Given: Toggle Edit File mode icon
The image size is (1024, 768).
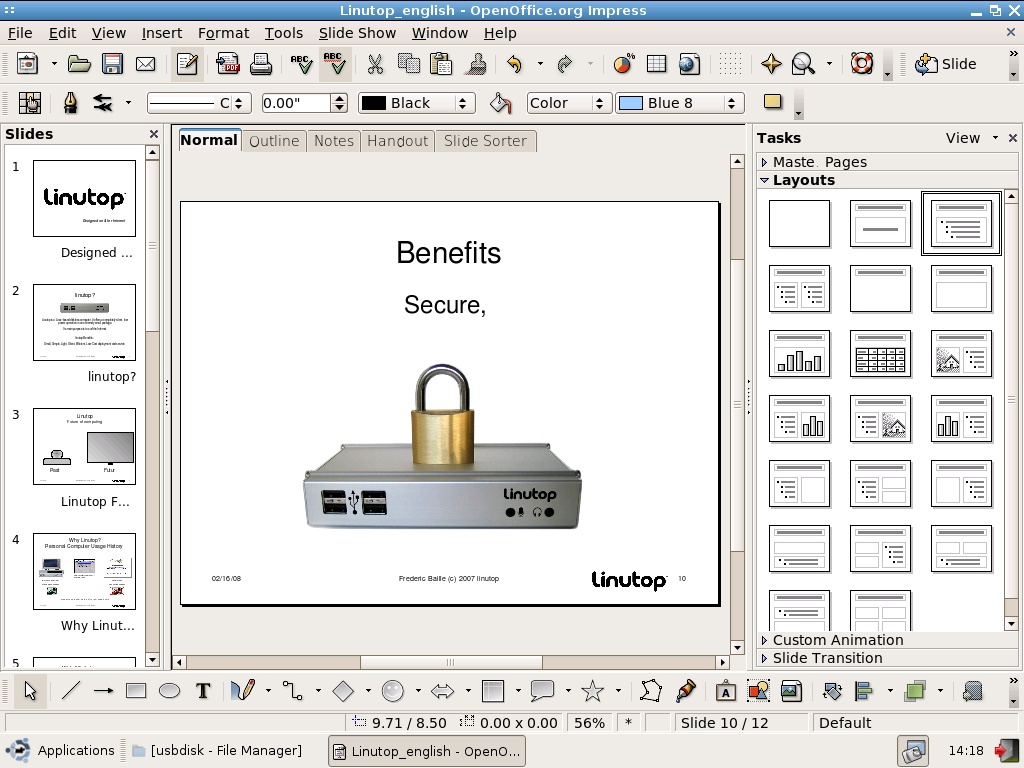Looking at the screenshot, I should tap(187, 64).
